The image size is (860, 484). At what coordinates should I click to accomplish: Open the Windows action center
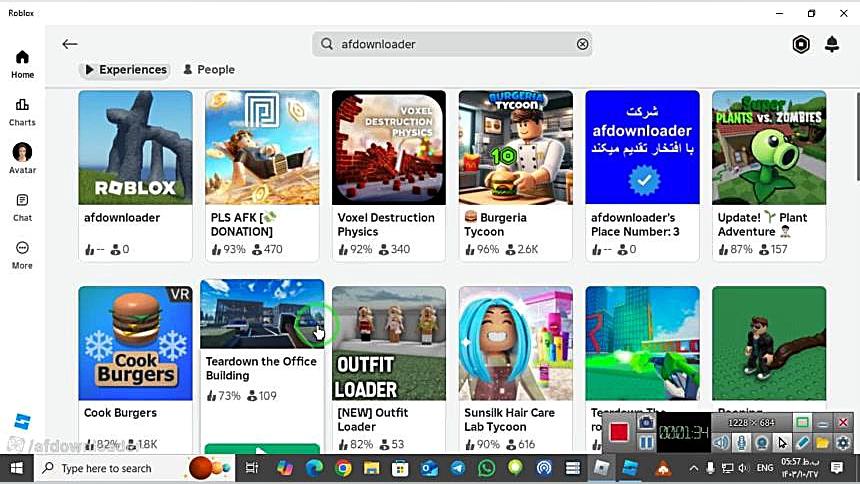pos(836,468)
